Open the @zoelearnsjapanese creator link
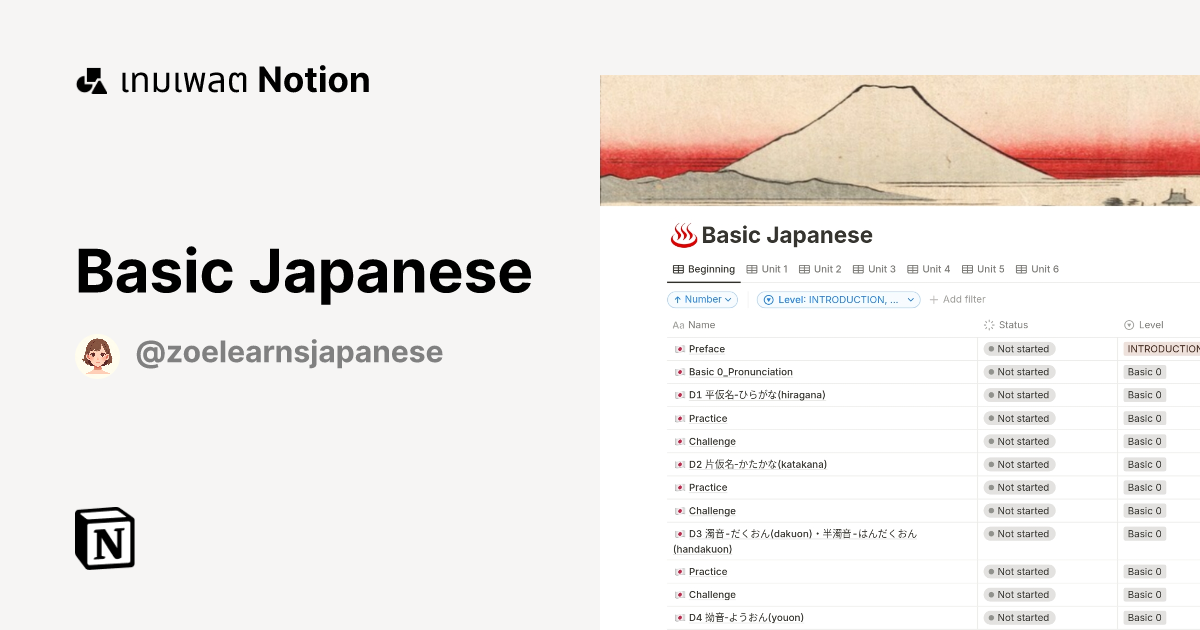Screen dimensions: 1200x630 290,352
